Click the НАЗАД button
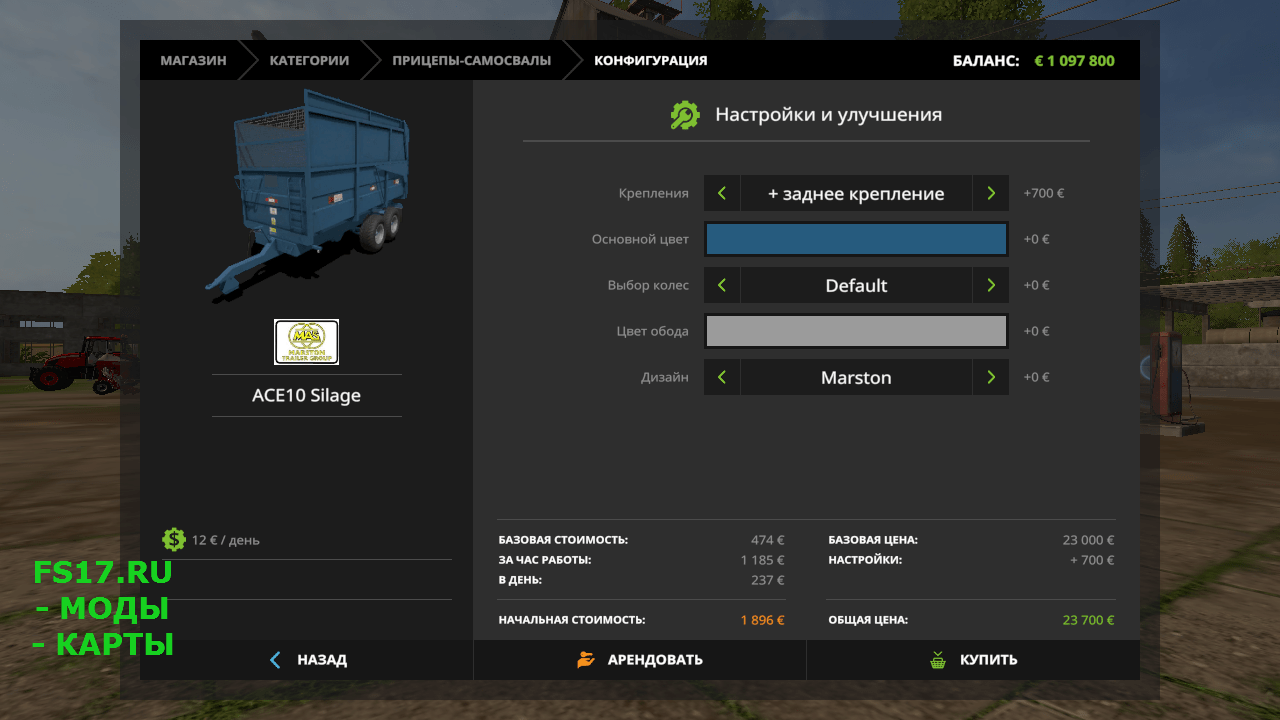This screenshot has width=1280, height=720. (306, 660)
